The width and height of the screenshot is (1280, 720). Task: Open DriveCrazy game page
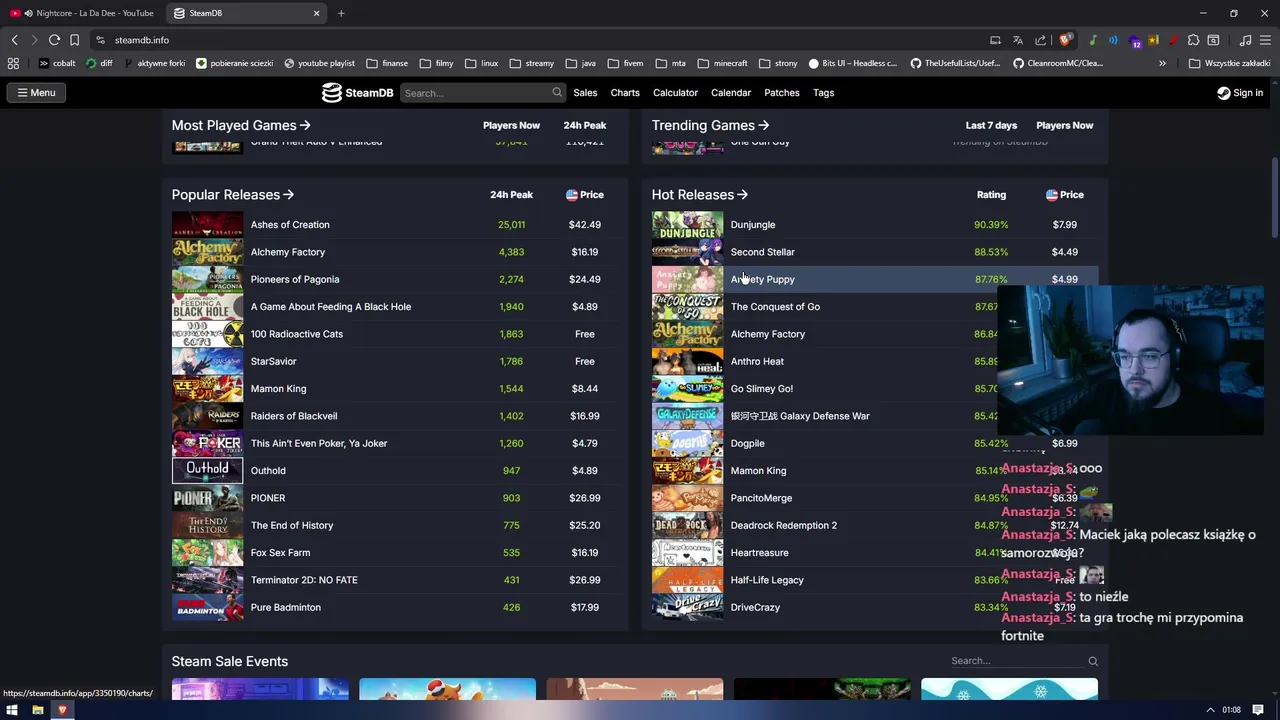tap(755, 607)
